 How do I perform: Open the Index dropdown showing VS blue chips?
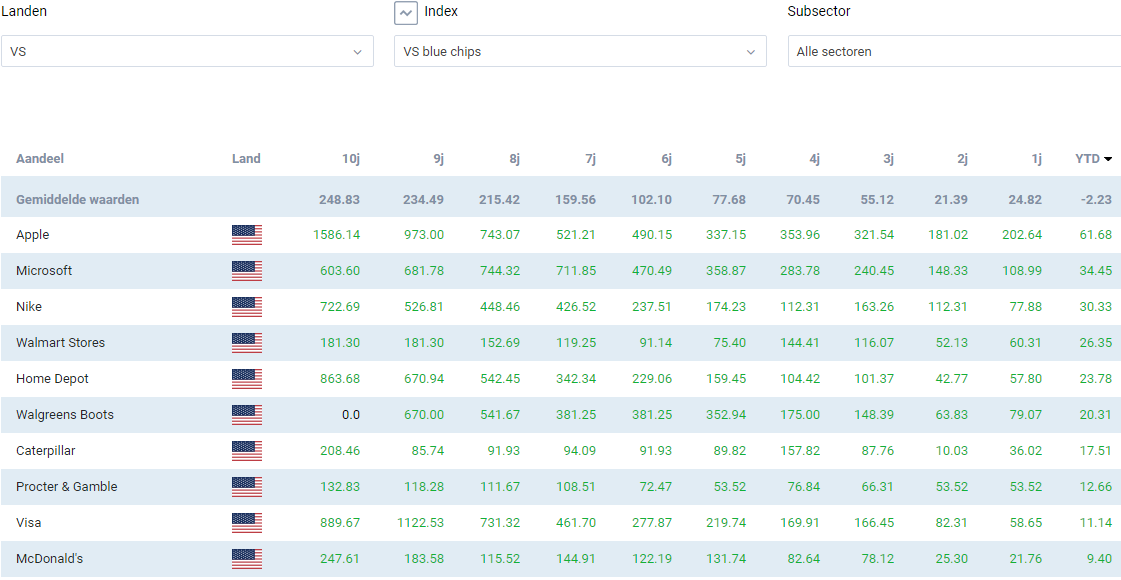click(x=581, y=51)
